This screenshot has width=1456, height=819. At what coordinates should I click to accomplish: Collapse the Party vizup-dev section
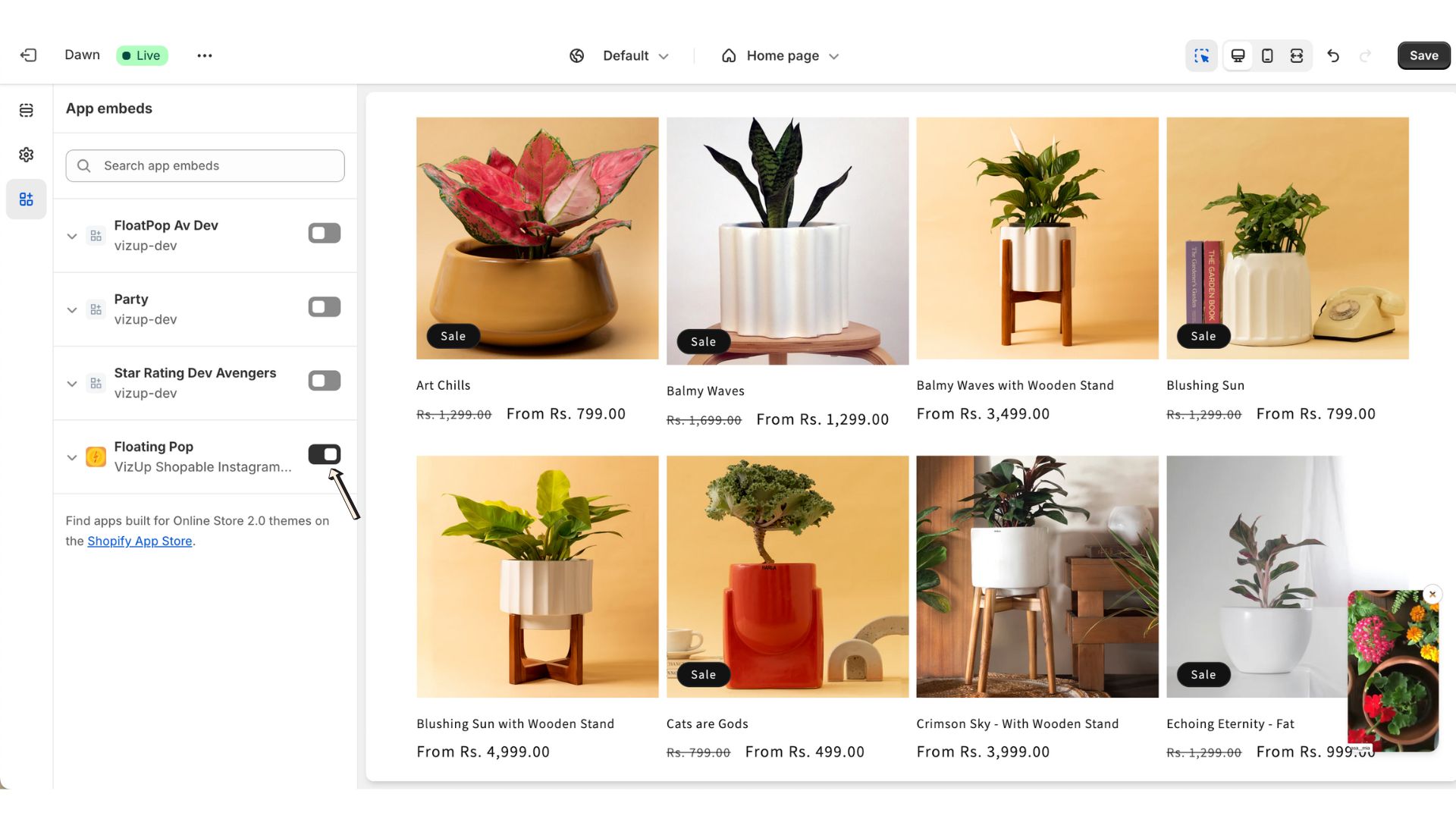[x=71, y=309]
